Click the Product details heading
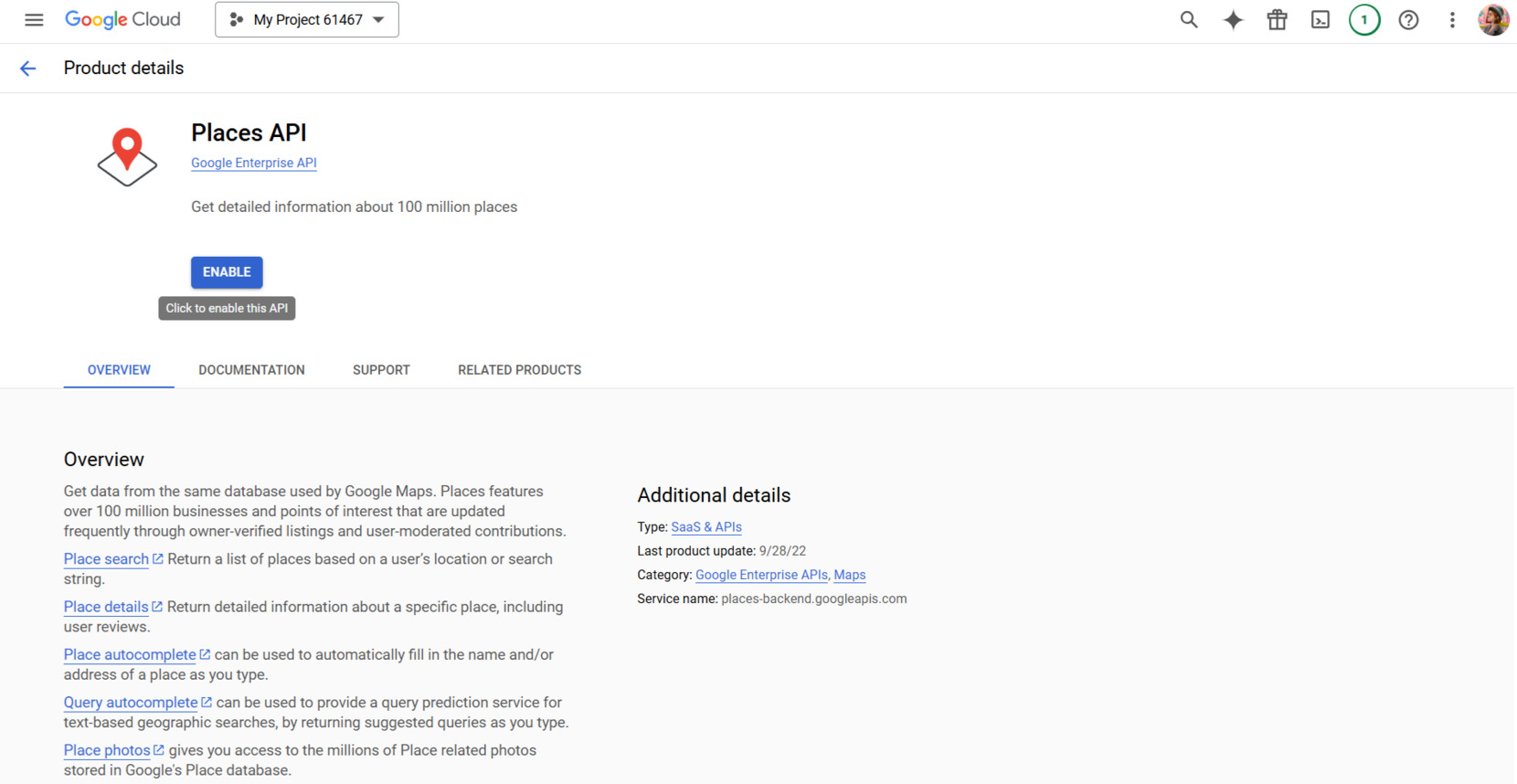The image size is (1517, 784). 123,69
